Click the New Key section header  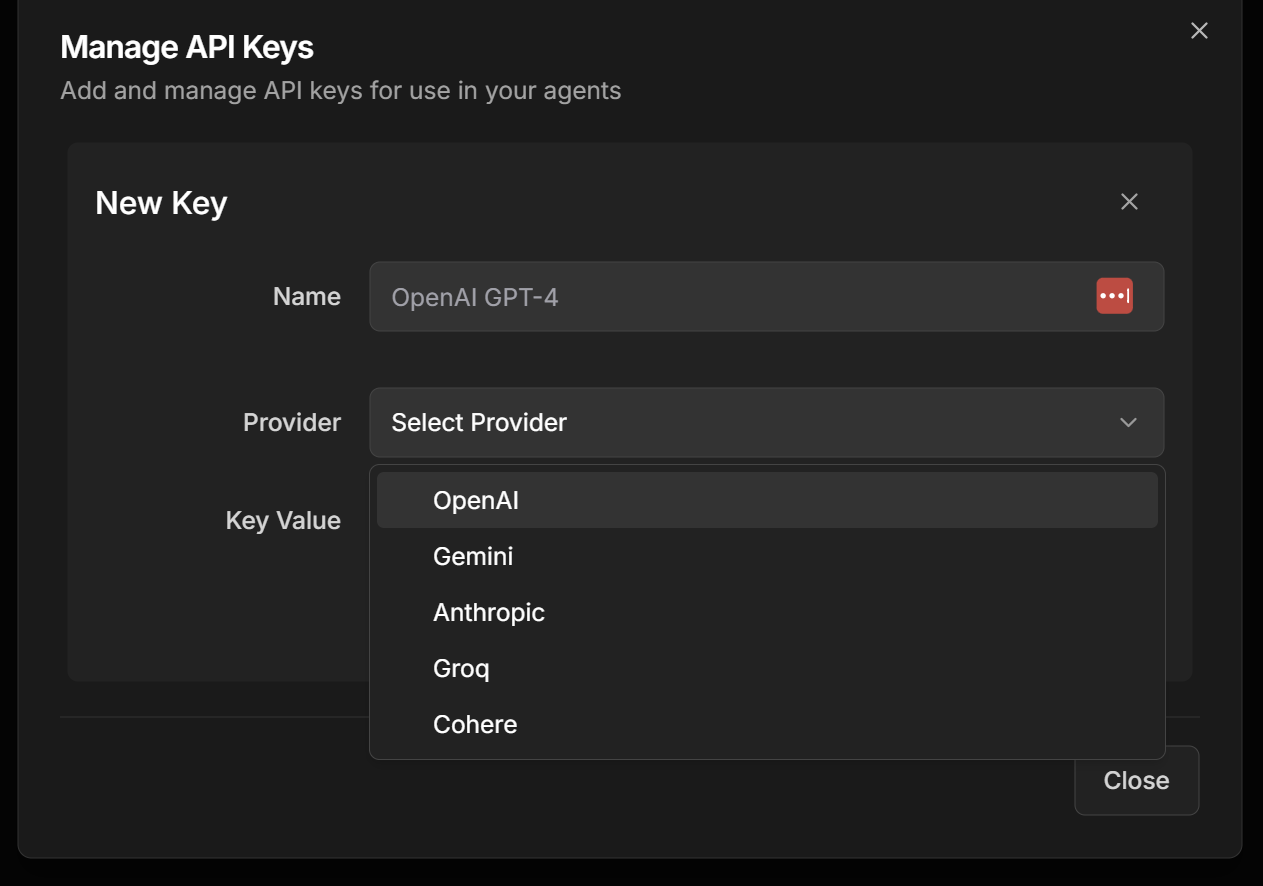click(x=160, y=202)
